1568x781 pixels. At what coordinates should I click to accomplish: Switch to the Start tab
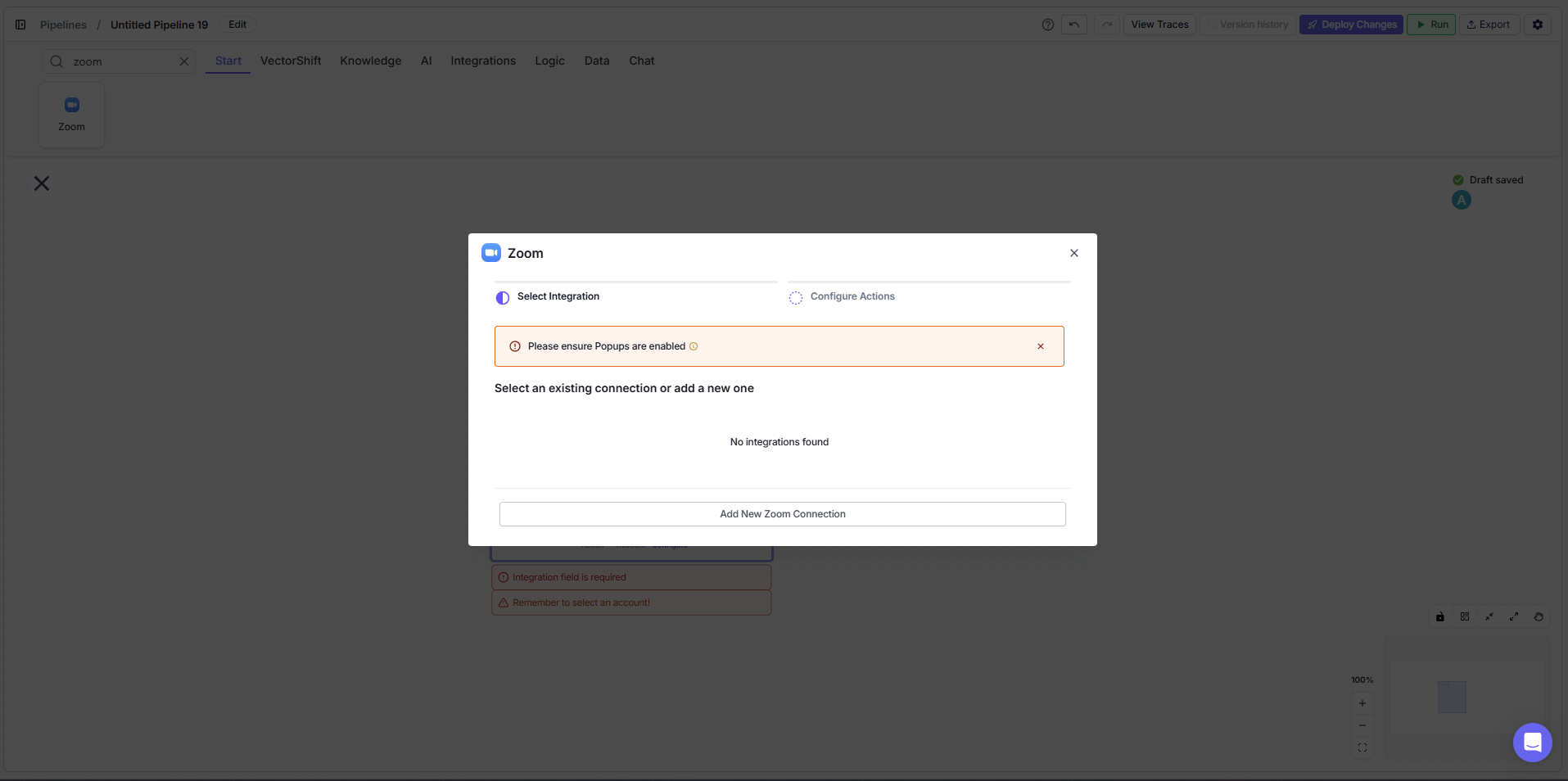point(228,61)
